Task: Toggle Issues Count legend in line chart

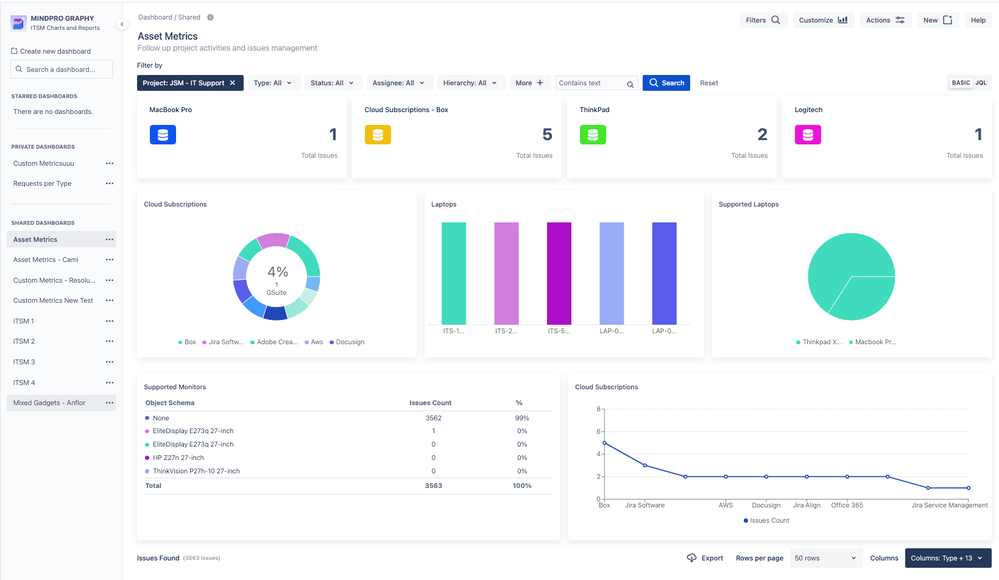Action: point(766,521)
